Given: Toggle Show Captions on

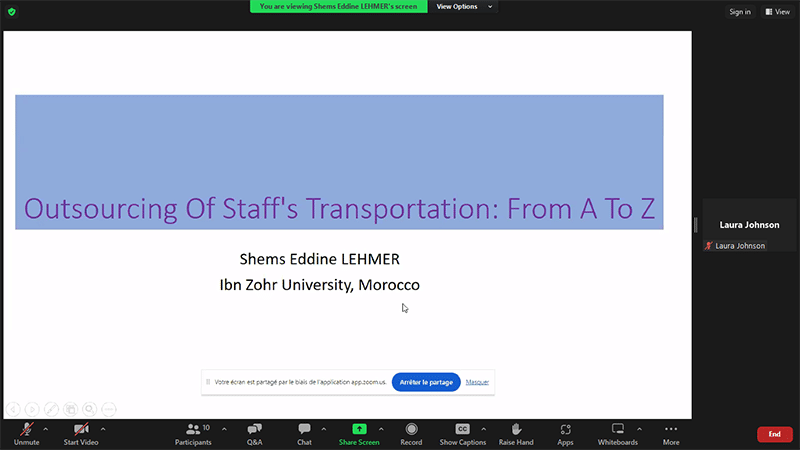Looking at the screenshot, I should [462, 432].
